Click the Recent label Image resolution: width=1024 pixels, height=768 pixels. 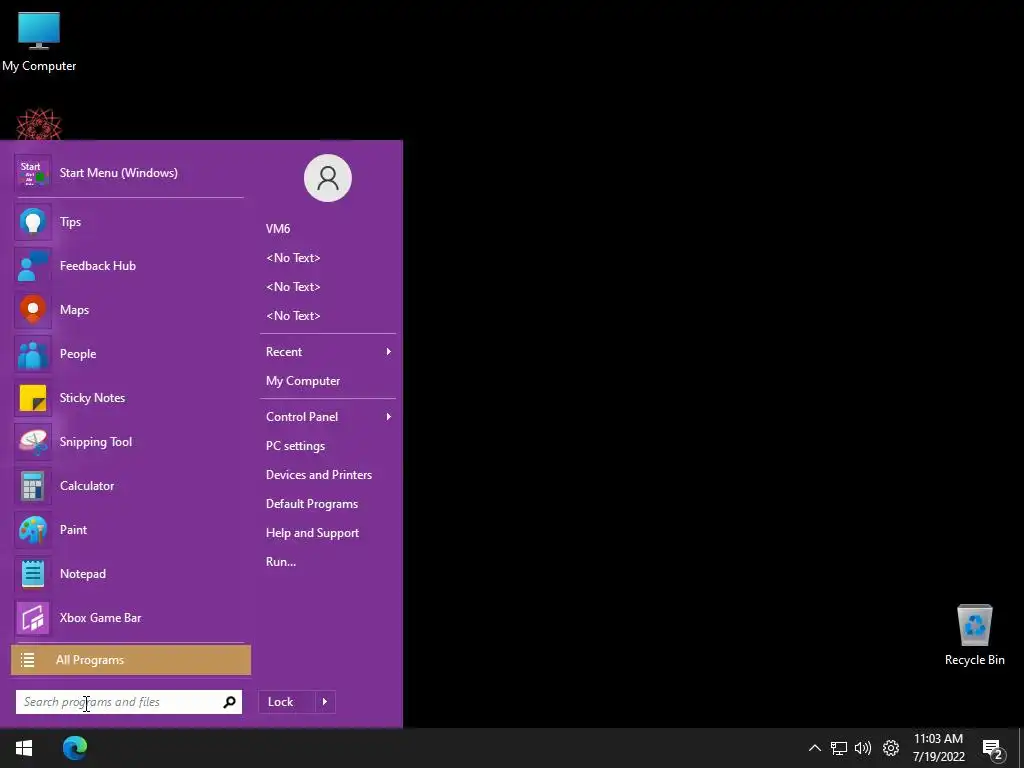(283, 352)
